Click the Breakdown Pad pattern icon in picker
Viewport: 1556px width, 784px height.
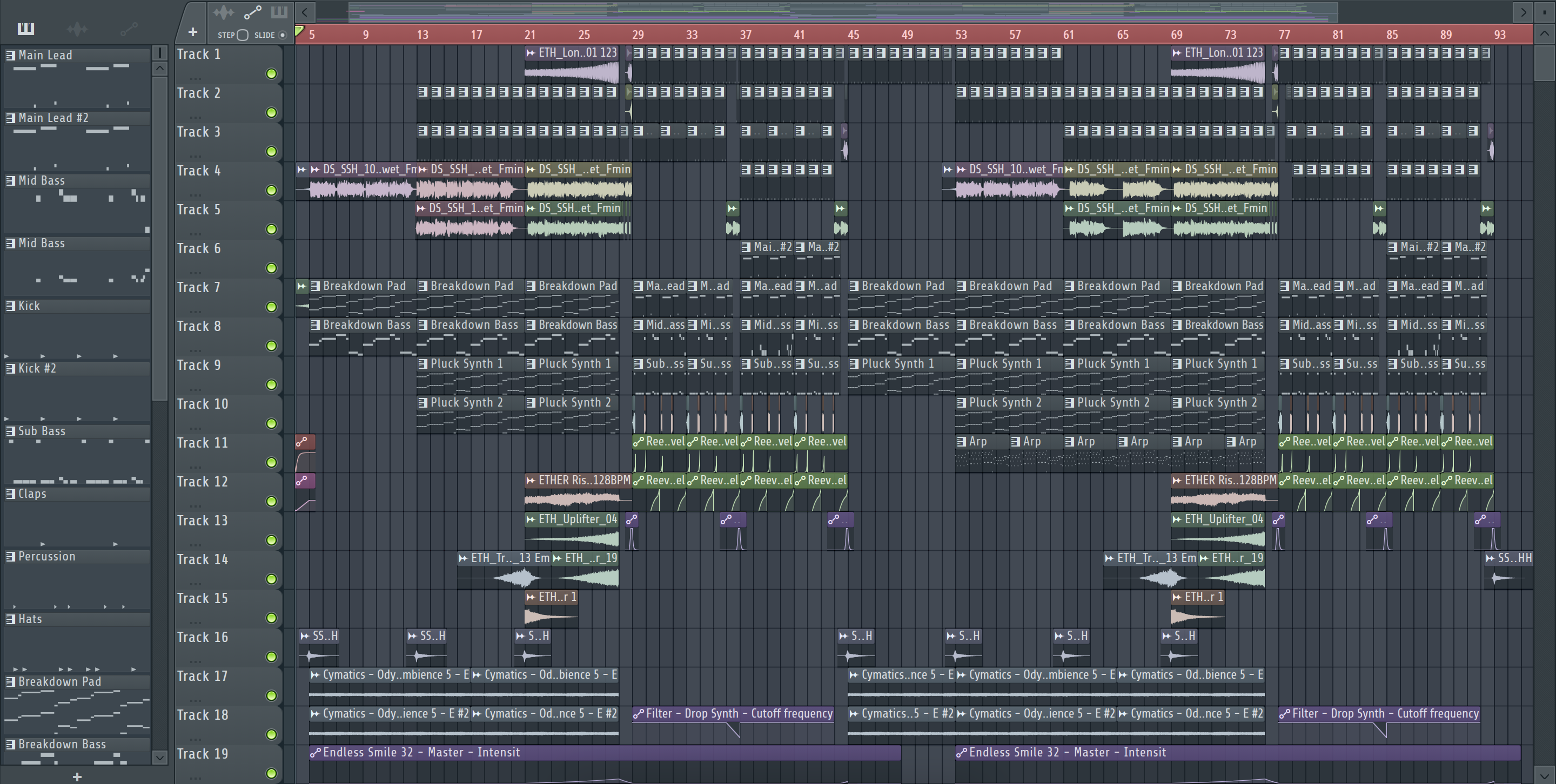10,681
